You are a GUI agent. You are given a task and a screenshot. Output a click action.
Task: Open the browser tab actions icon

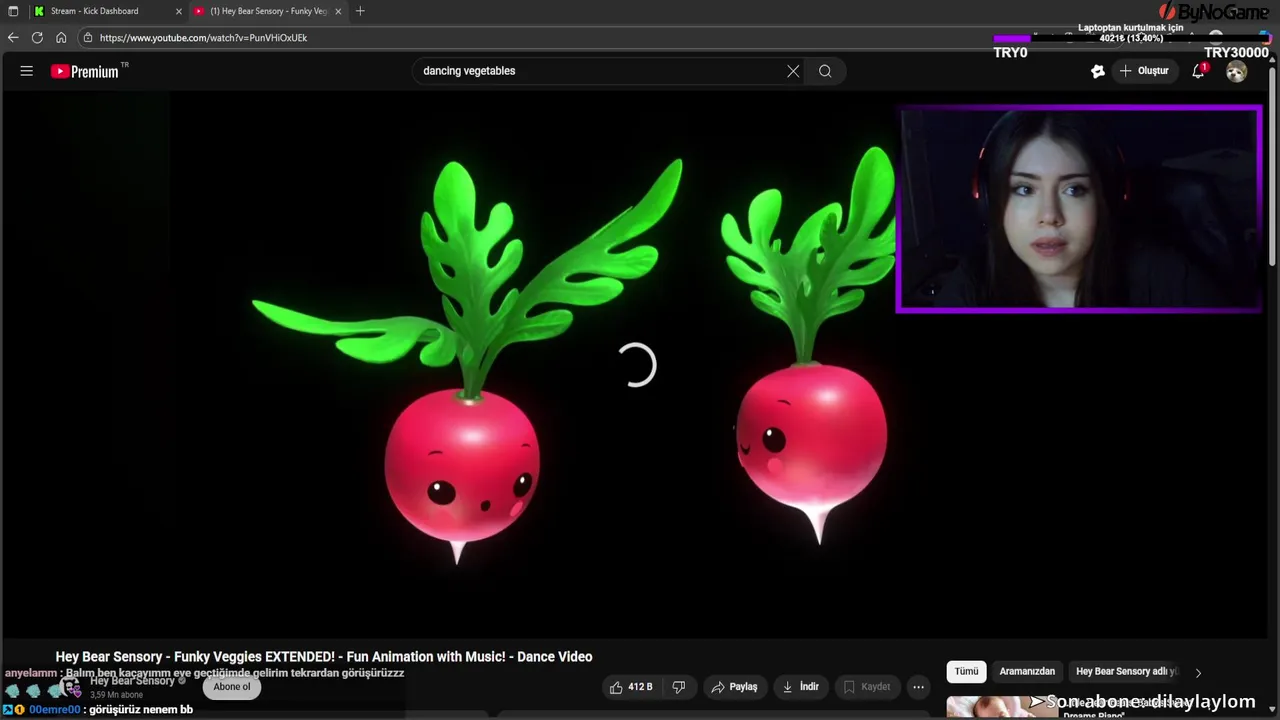point(13,11)
